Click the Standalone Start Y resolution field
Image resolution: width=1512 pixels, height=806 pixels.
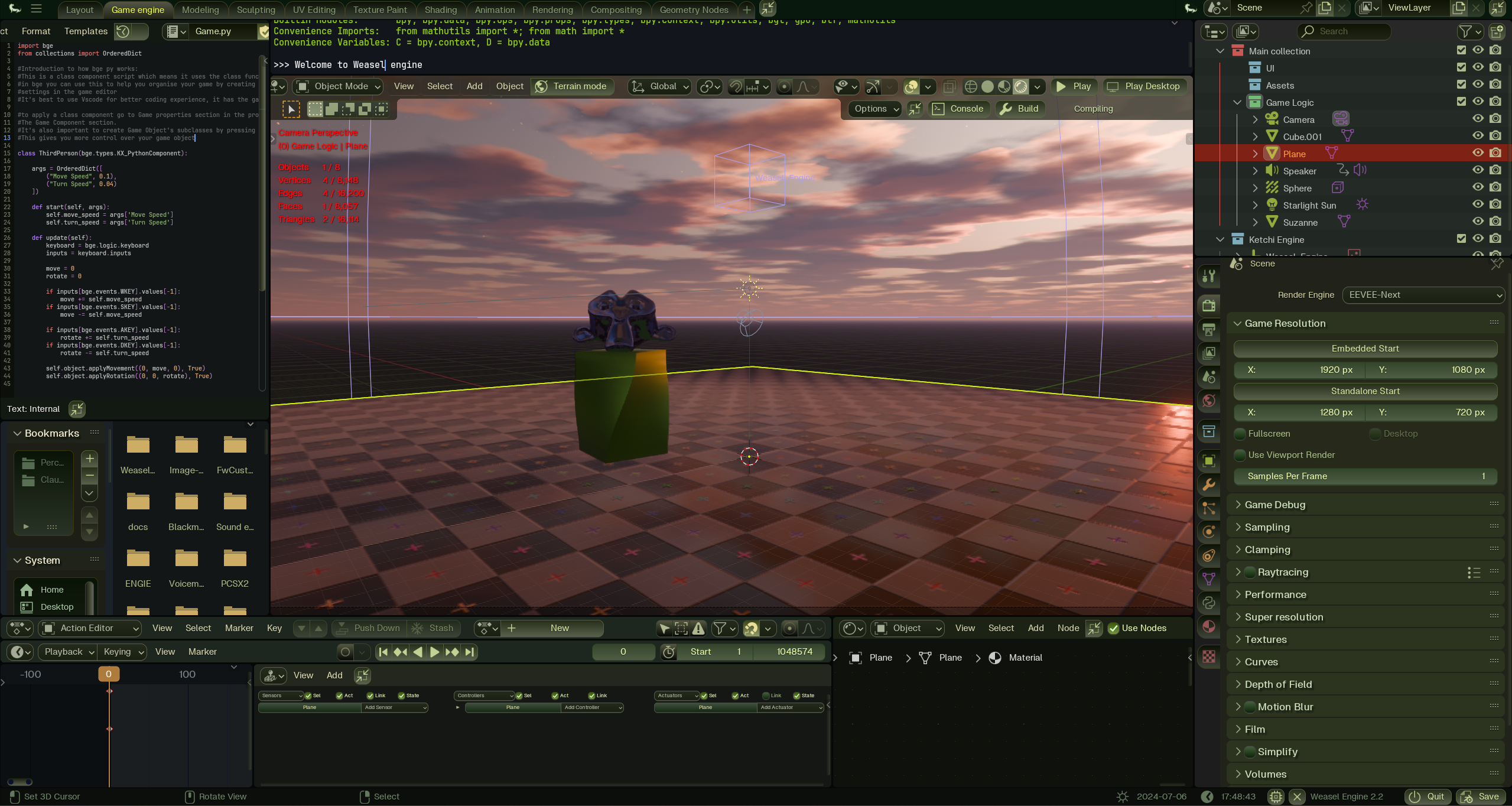click(1432, 412)
